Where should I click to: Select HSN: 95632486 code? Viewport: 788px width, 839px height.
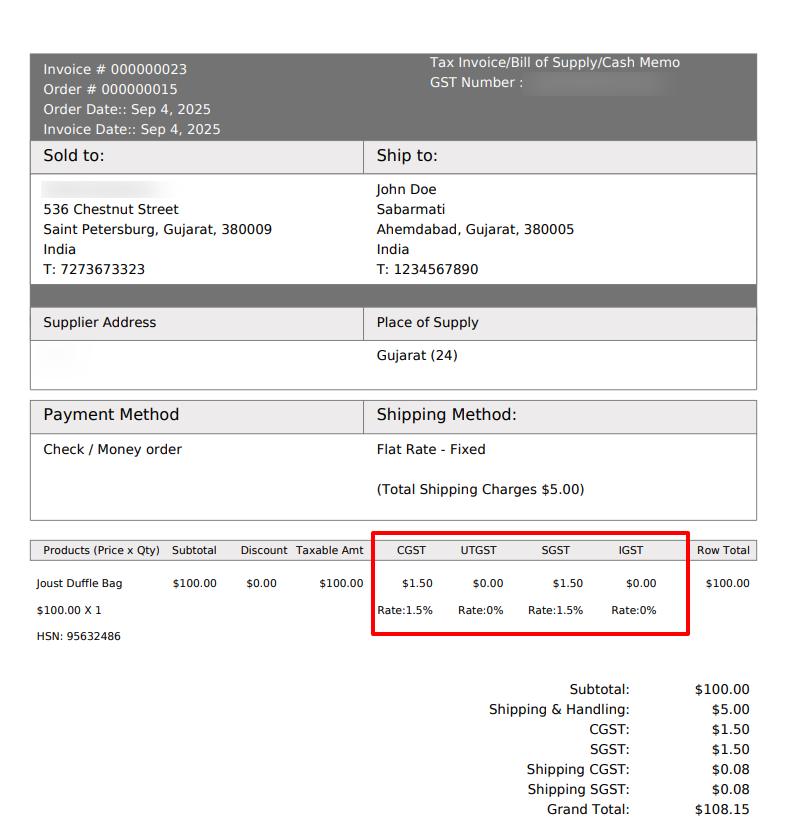point(79,637)
